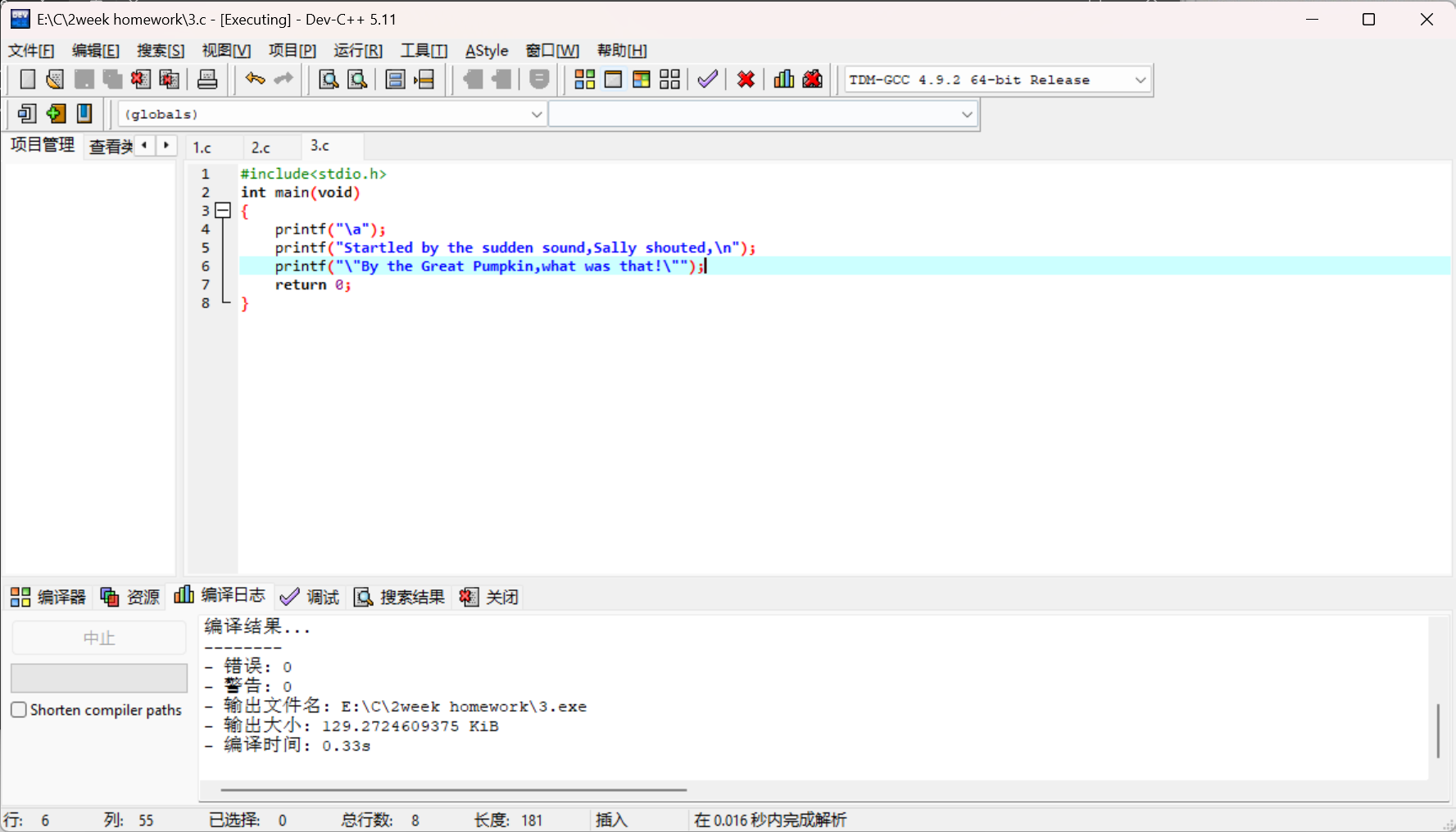Viewport: 1456px width, 832px height.
Task: Switch to the 调试 bottom tab
Action: tap(311, 597)
